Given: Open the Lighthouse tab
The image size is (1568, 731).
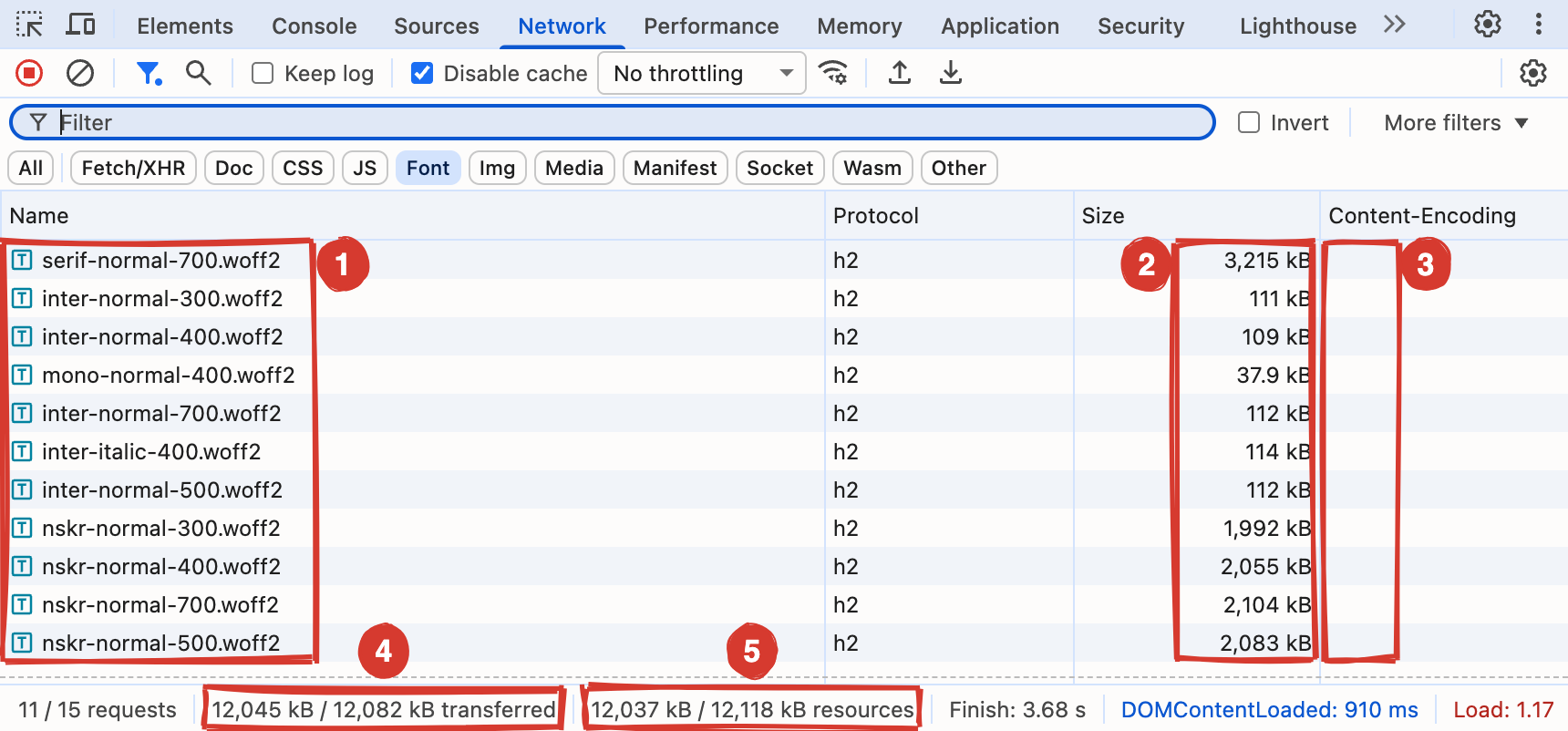Looking at the screenshot, I should [1298, 26].
